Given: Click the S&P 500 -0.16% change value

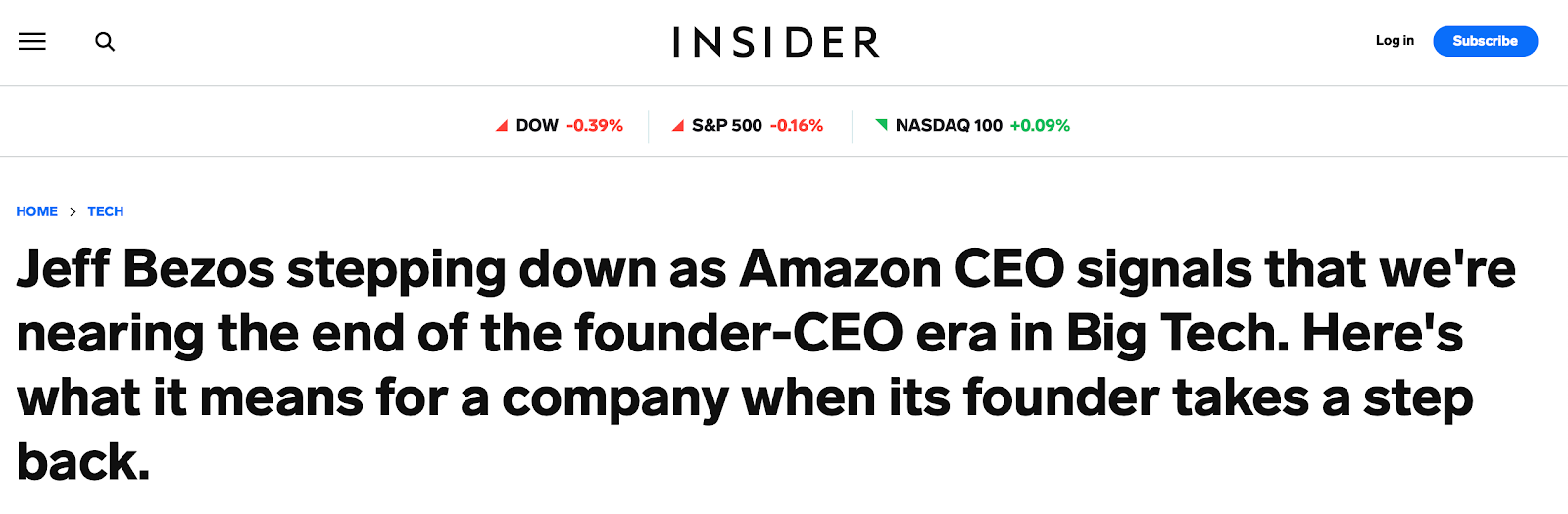Looking at the screenshot, I should pyautogui.click(x=797, y=126).
